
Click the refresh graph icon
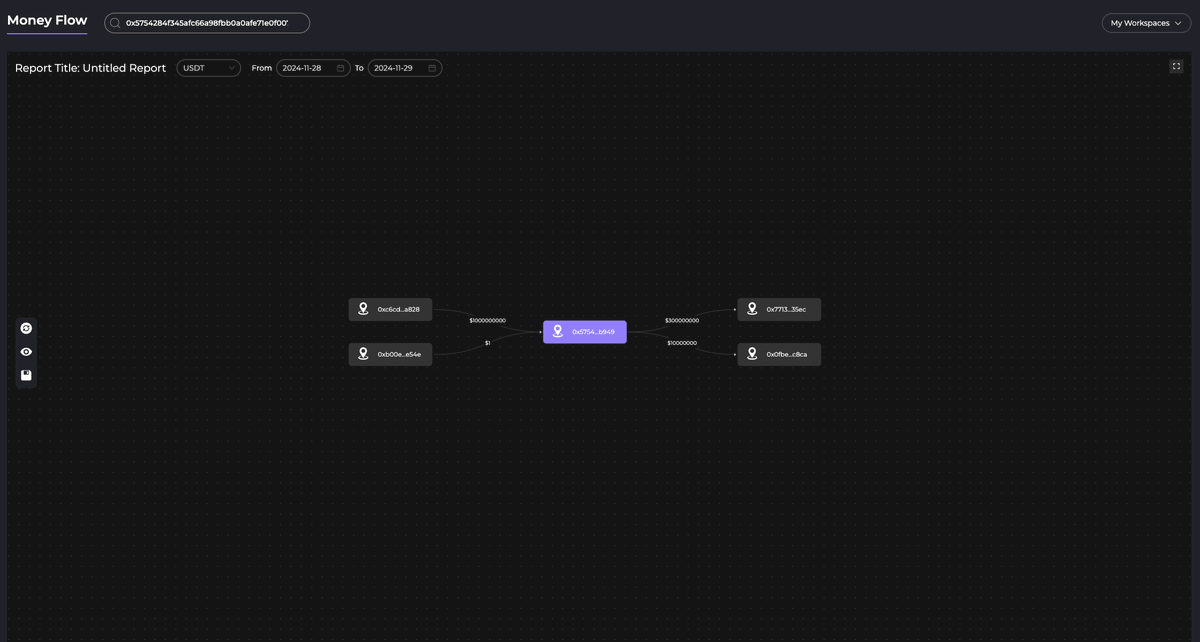click(x=26, y=328)
